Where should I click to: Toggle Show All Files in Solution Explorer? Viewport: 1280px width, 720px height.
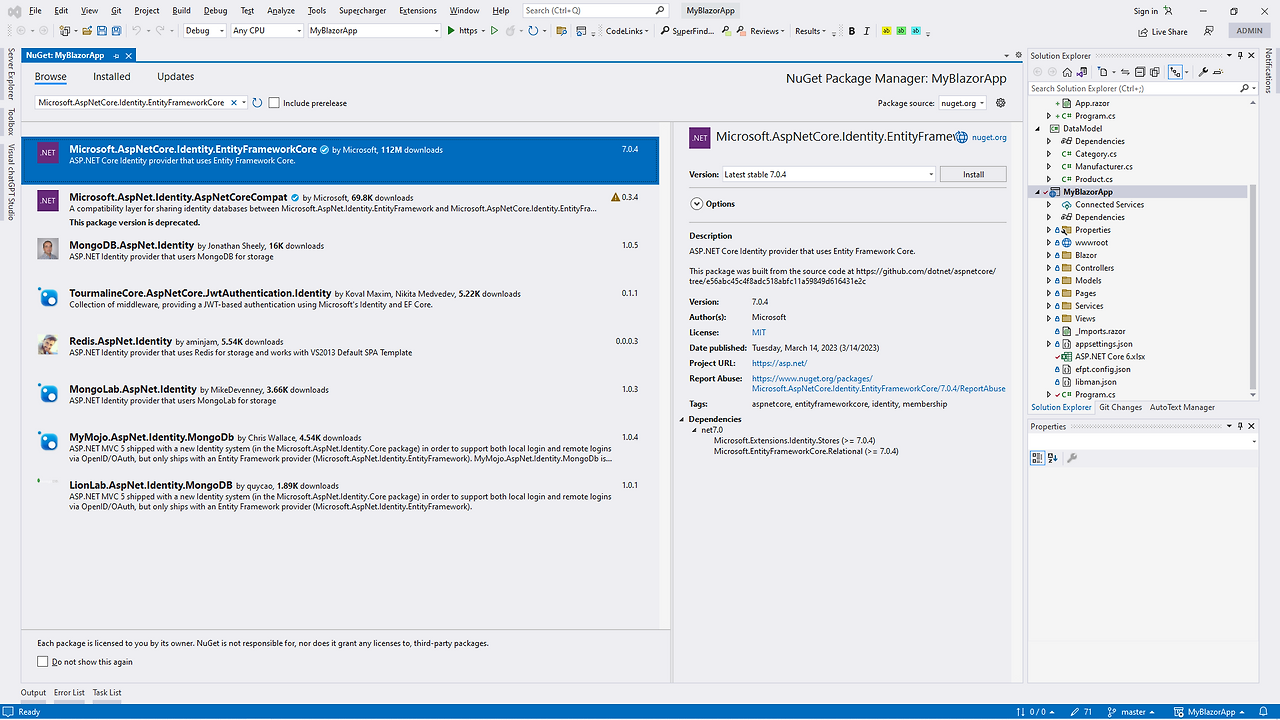click(1156, 72)
